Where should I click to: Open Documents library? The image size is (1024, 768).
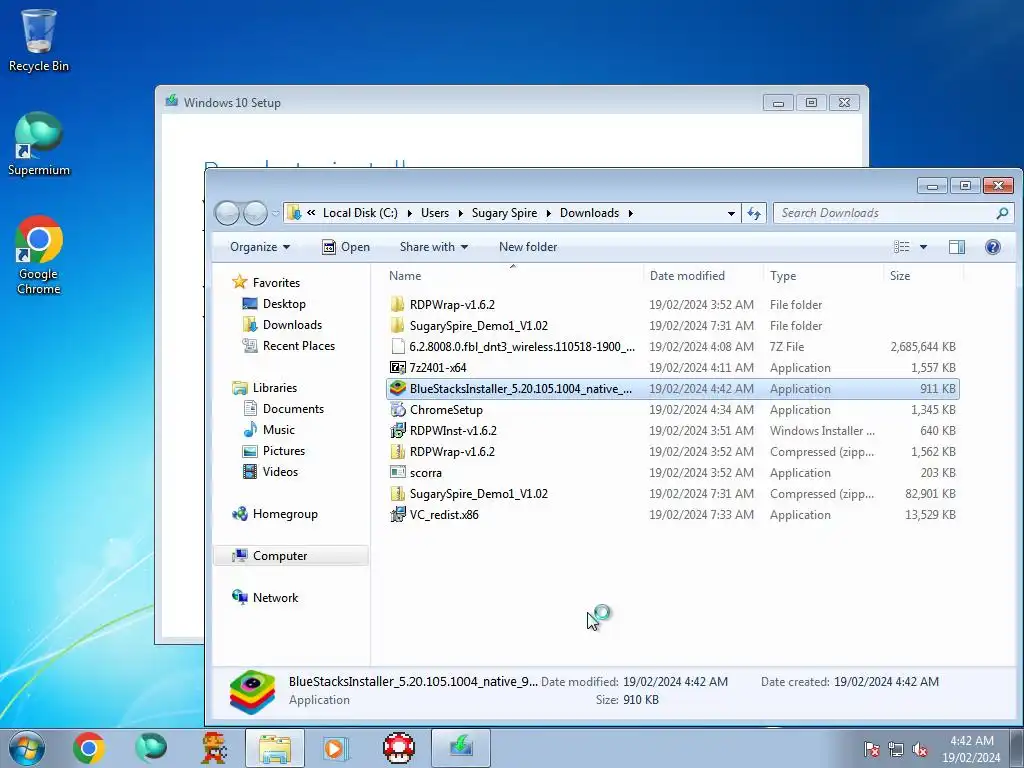[293, 409]
